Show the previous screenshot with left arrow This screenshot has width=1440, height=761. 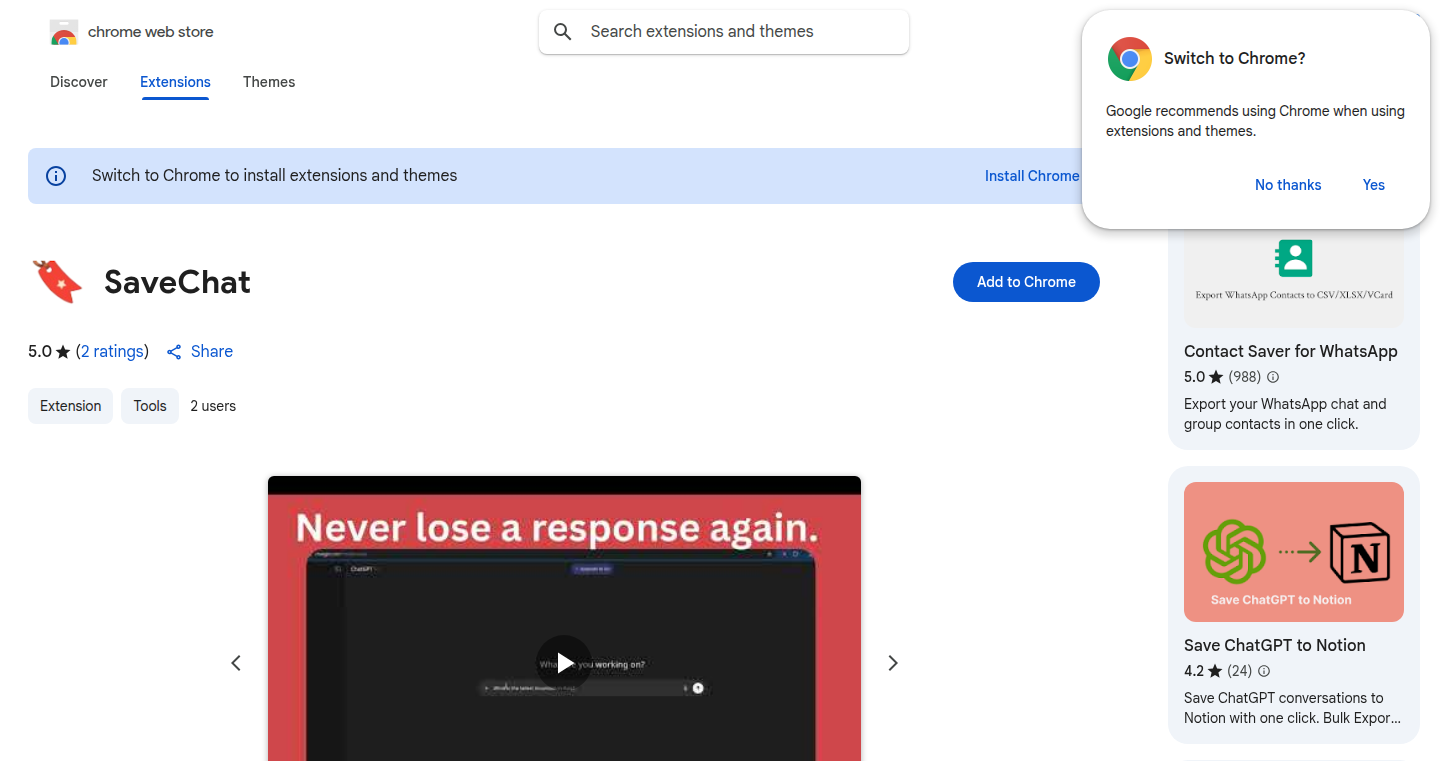(236, 663)
